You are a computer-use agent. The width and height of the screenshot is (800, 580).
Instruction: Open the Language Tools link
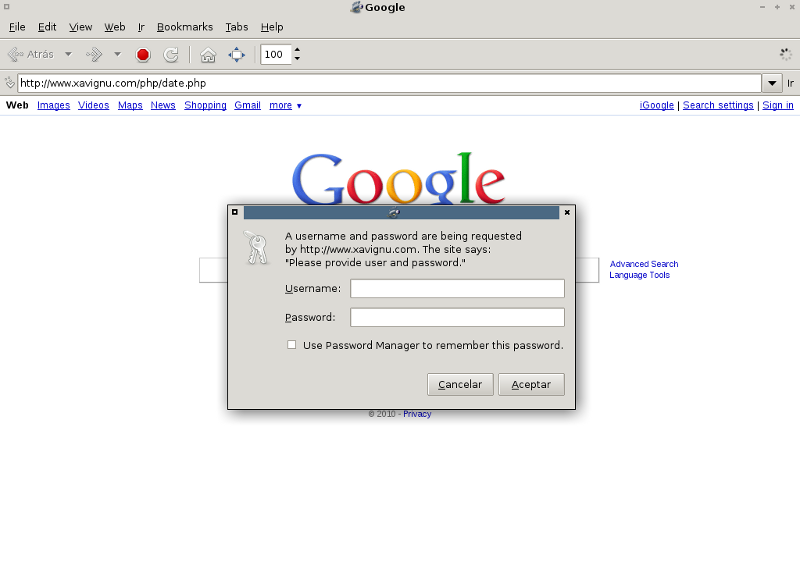pyautogui.click(x=639, y=275)
